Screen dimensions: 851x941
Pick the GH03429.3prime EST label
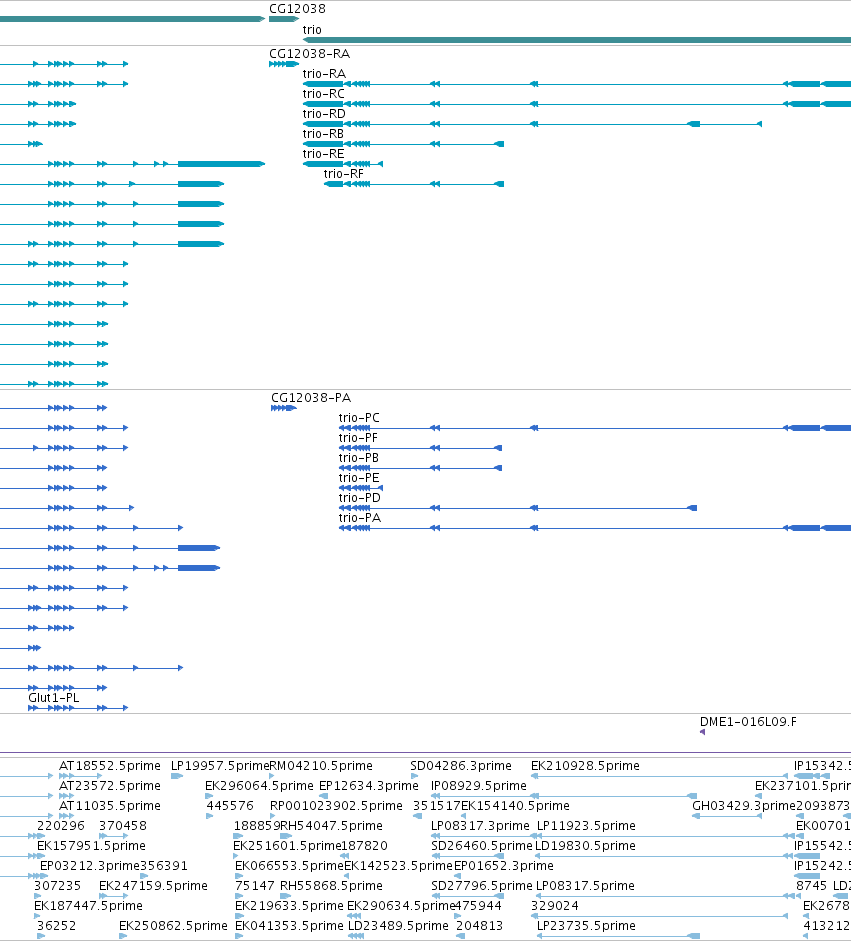click(744, 805)
